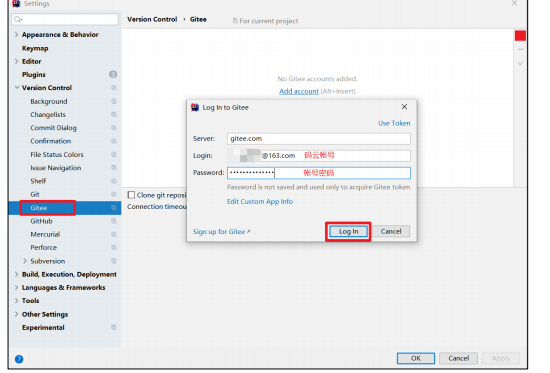Click For current project label icon
The width and height of the screenshot is (550, 373).
tap(235, 21)
